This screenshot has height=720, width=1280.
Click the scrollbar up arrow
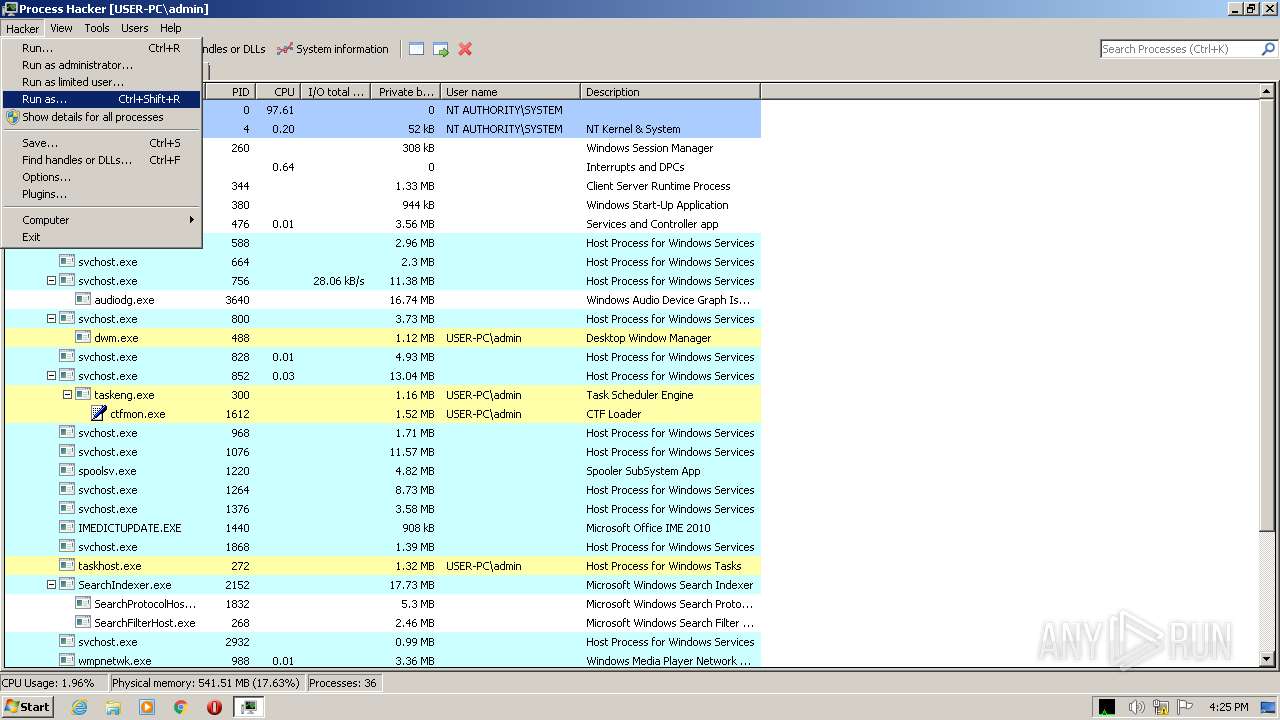pyautogui.click(x=1268, y=92)
